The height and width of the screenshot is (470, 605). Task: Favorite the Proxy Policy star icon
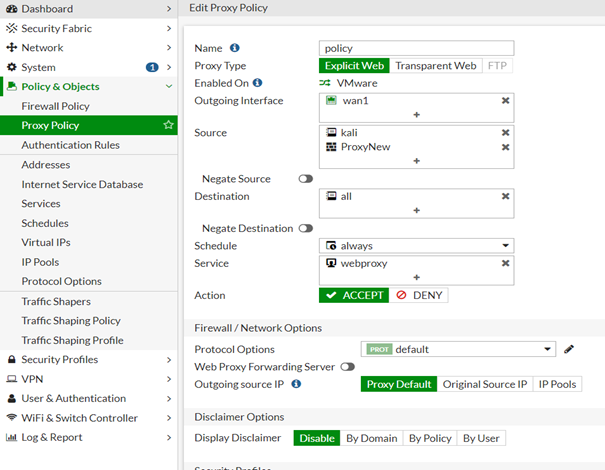[x=168, y=126]
